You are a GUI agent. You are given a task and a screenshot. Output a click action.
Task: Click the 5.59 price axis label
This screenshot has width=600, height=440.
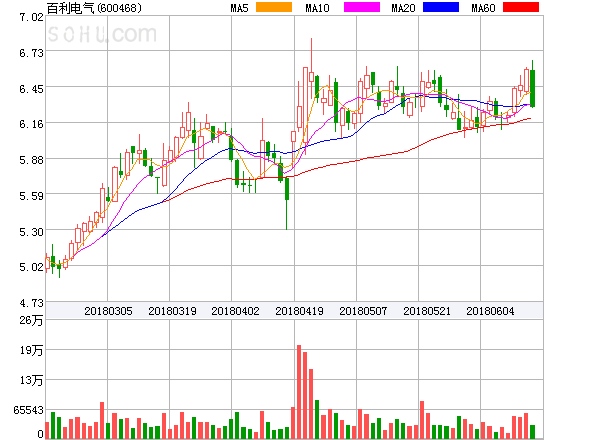[31, 196]
